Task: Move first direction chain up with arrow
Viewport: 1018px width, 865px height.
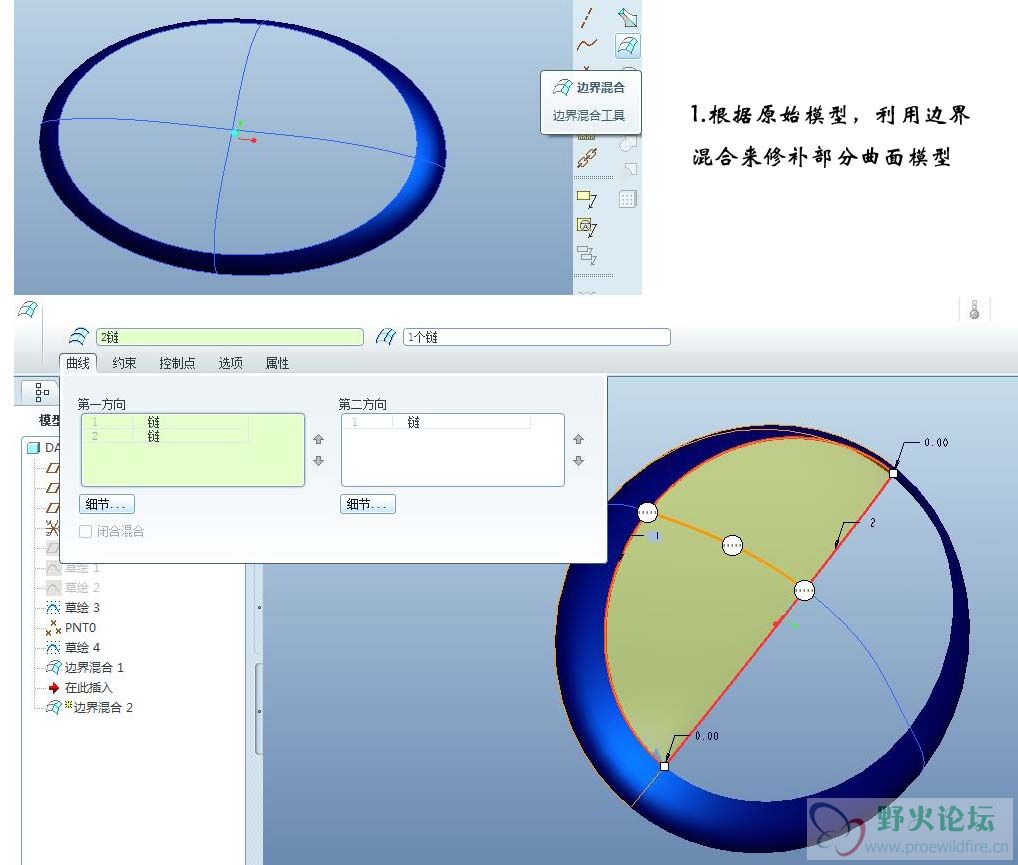Action: (x=318, y=440)
